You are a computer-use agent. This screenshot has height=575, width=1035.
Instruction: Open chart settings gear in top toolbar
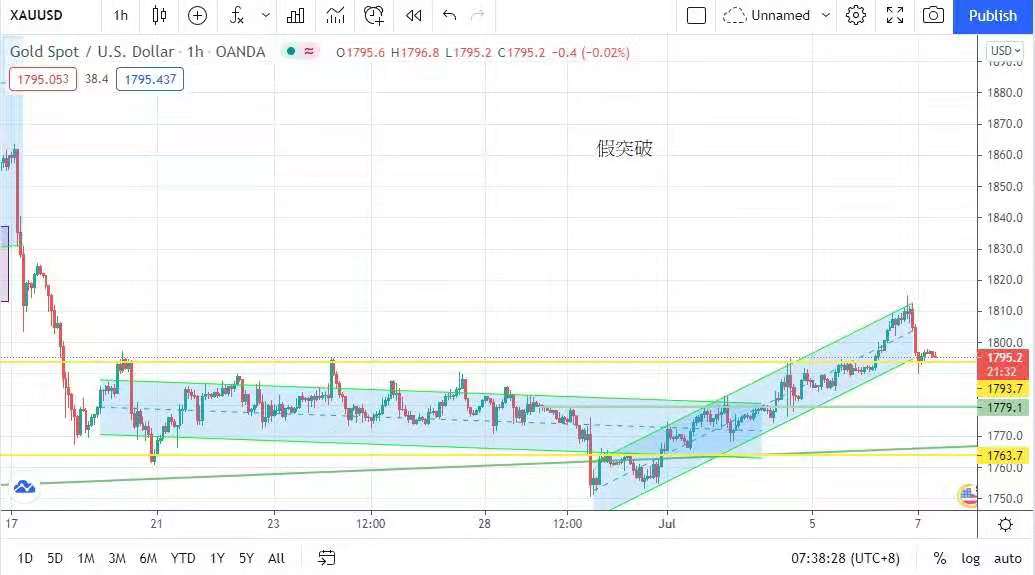856,15
